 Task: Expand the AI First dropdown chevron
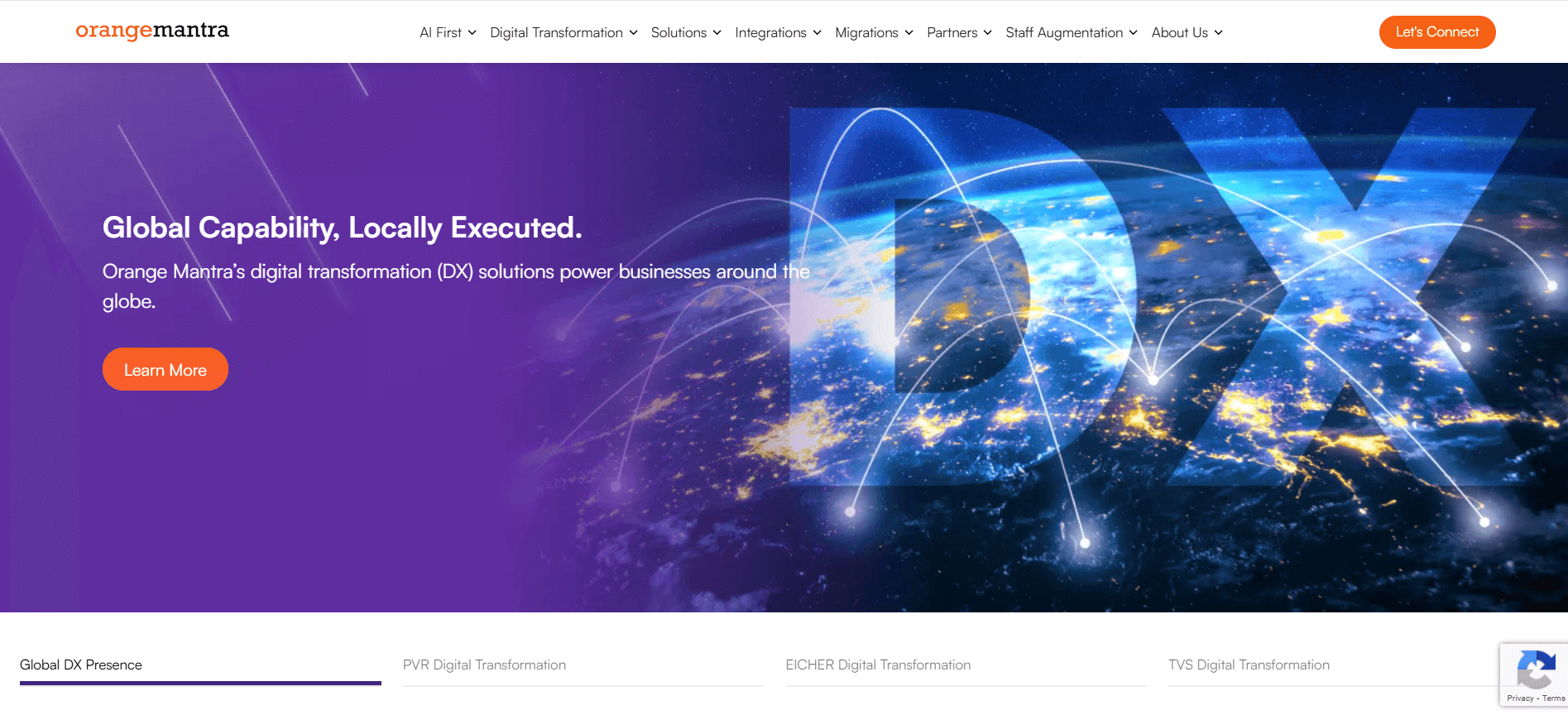click(472, 33)
